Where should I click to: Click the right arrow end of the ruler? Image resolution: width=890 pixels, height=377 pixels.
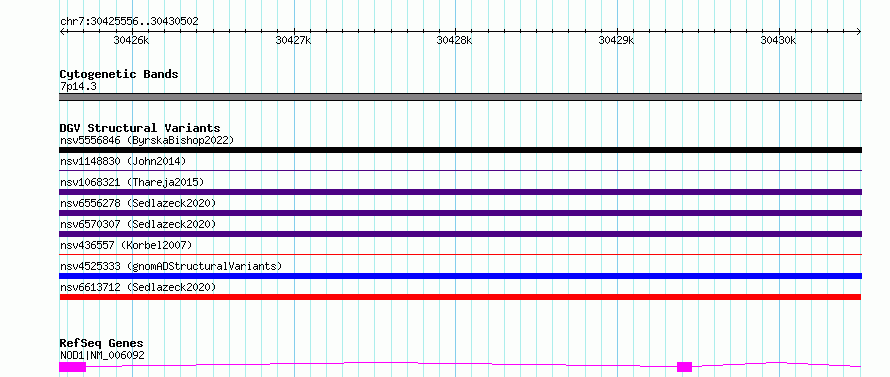pyautogui.click(x=859, y=32)
